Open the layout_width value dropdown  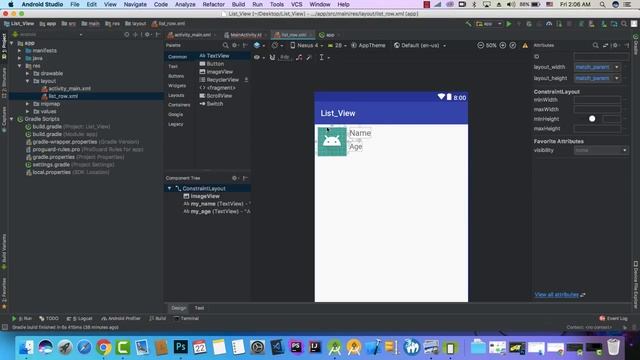(617, 67)
